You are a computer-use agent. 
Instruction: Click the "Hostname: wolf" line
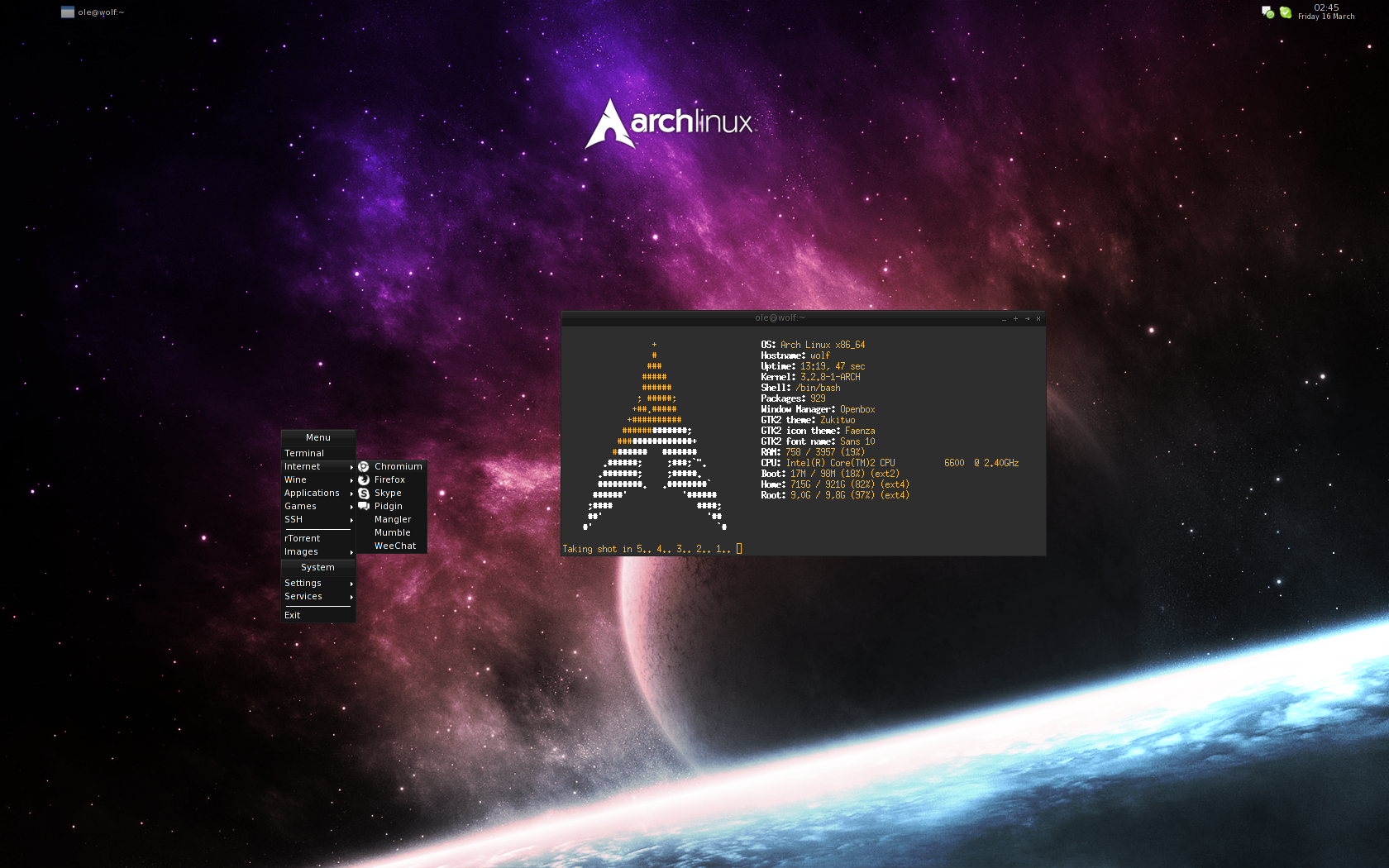[x=795, y=355]
